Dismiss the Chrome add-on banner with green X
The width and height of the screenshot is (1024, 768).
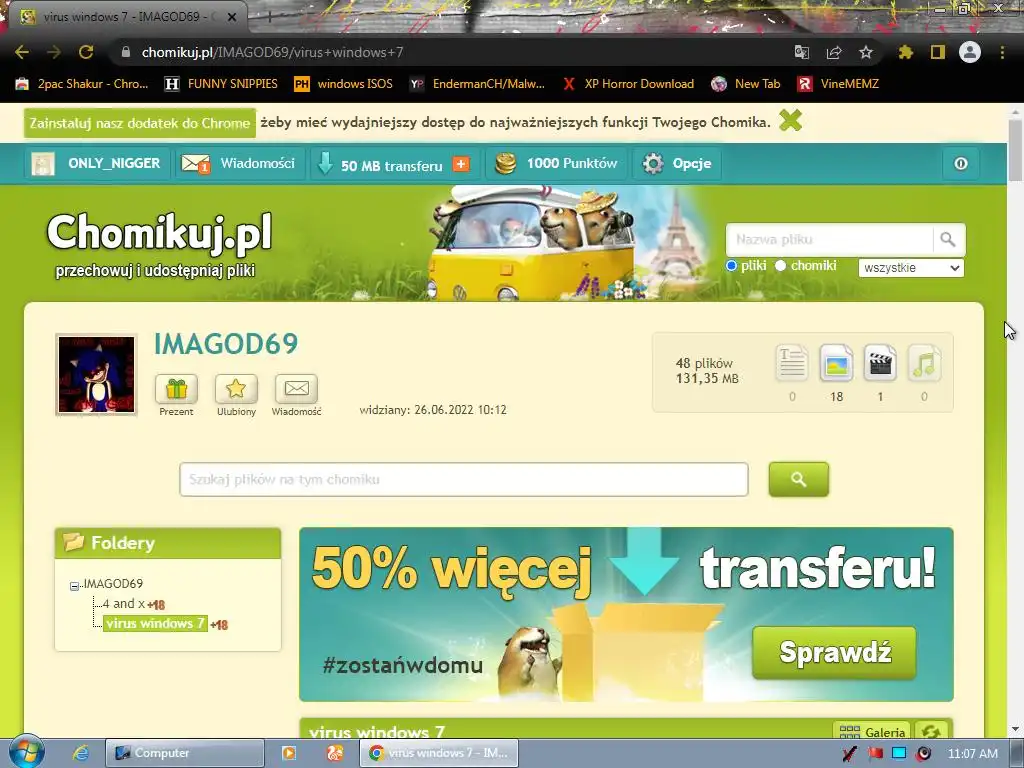(790, 121)
